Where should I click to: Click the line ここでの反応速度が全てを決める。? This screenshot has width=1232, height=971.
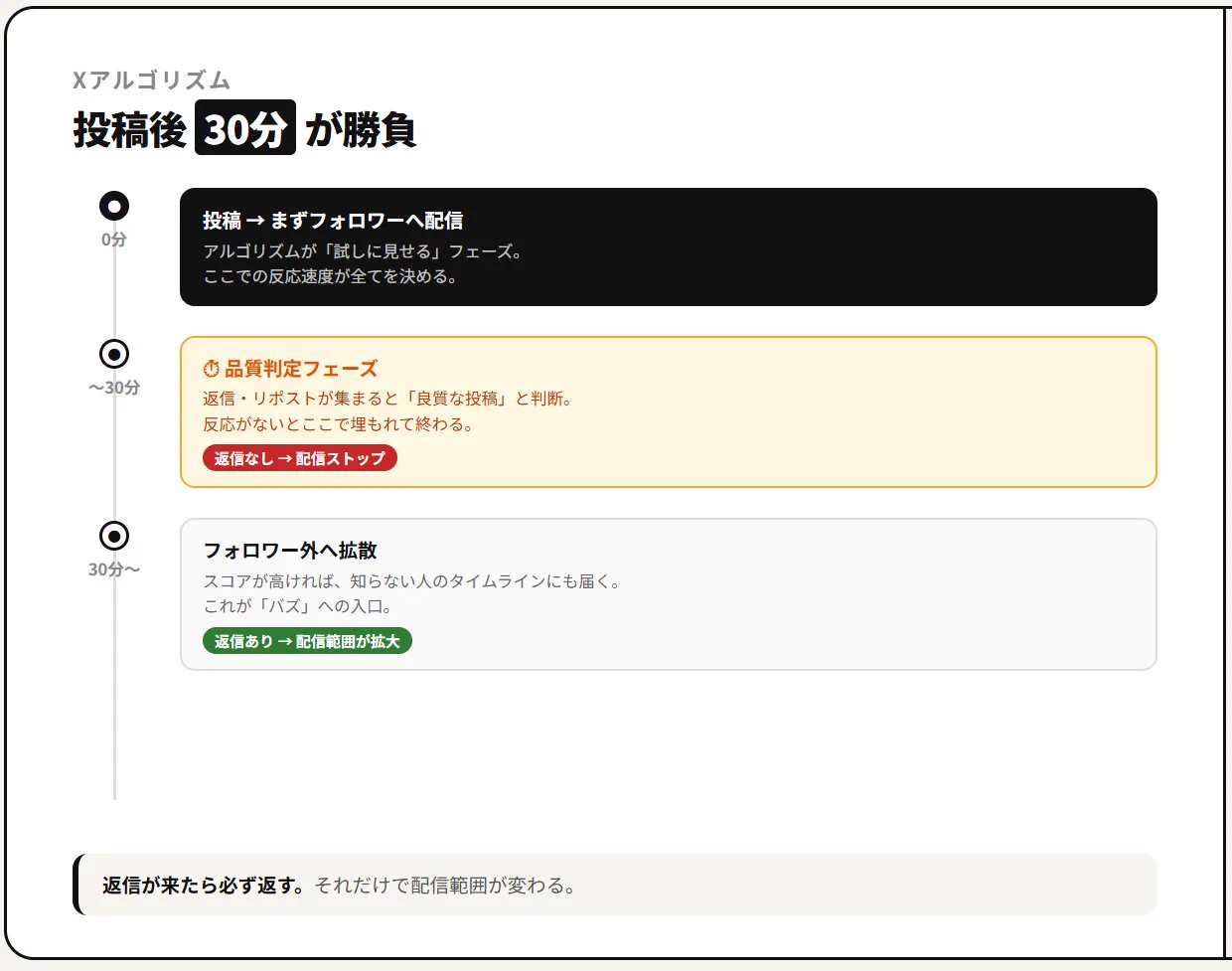[331, 276]
